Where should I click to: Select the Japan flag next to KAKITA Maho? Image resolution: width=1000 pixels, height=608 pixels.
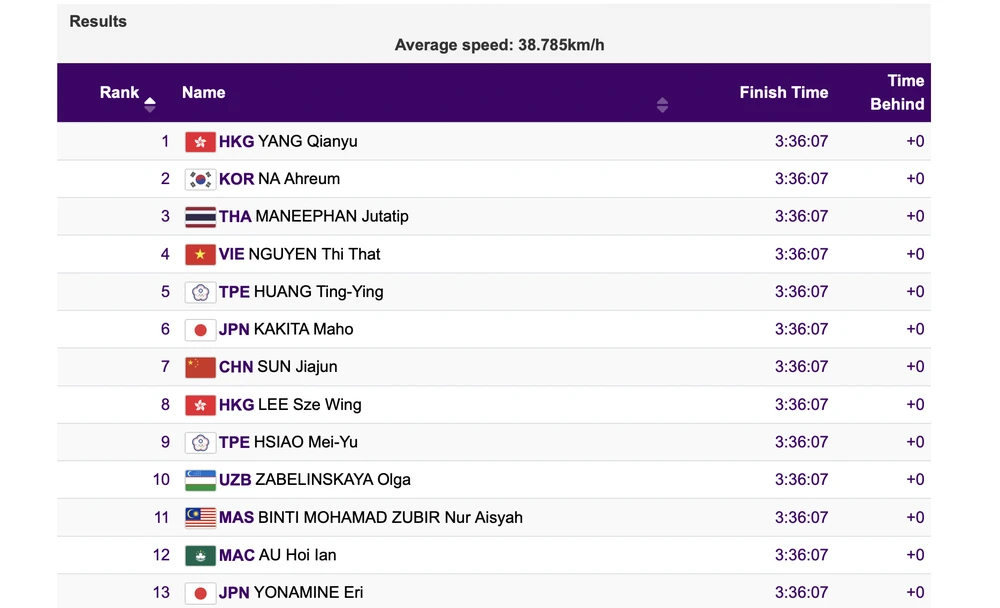[200, 329]
